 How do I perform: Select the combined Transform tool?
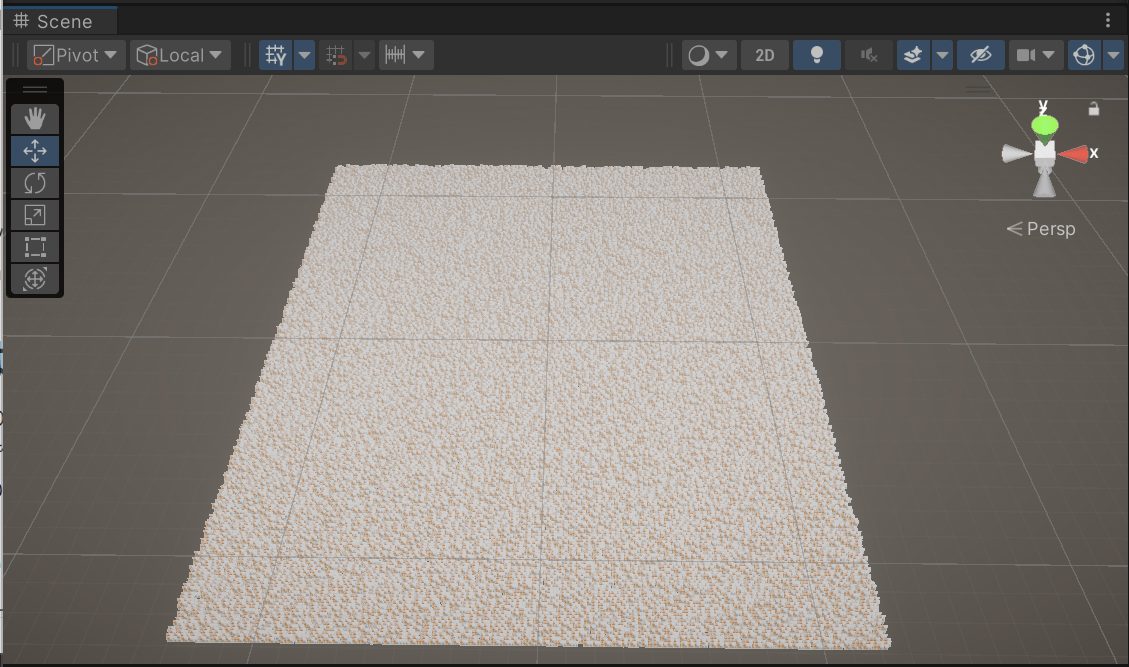pos(35,278)
